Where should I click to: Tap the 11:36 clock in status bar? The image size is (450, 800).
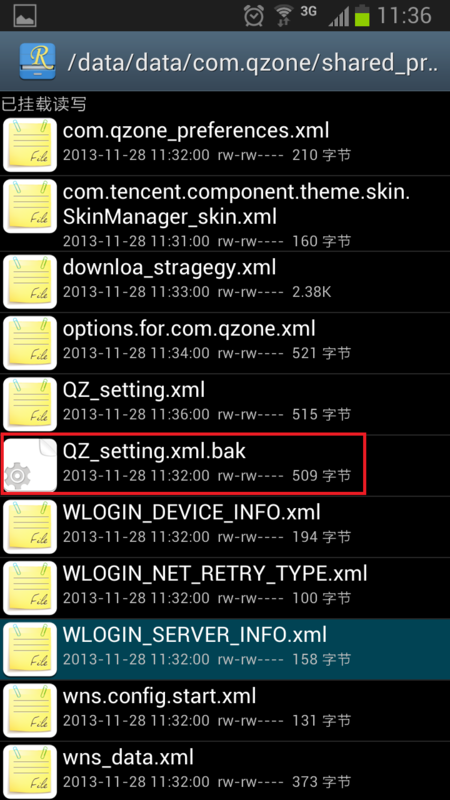[405, 16]
